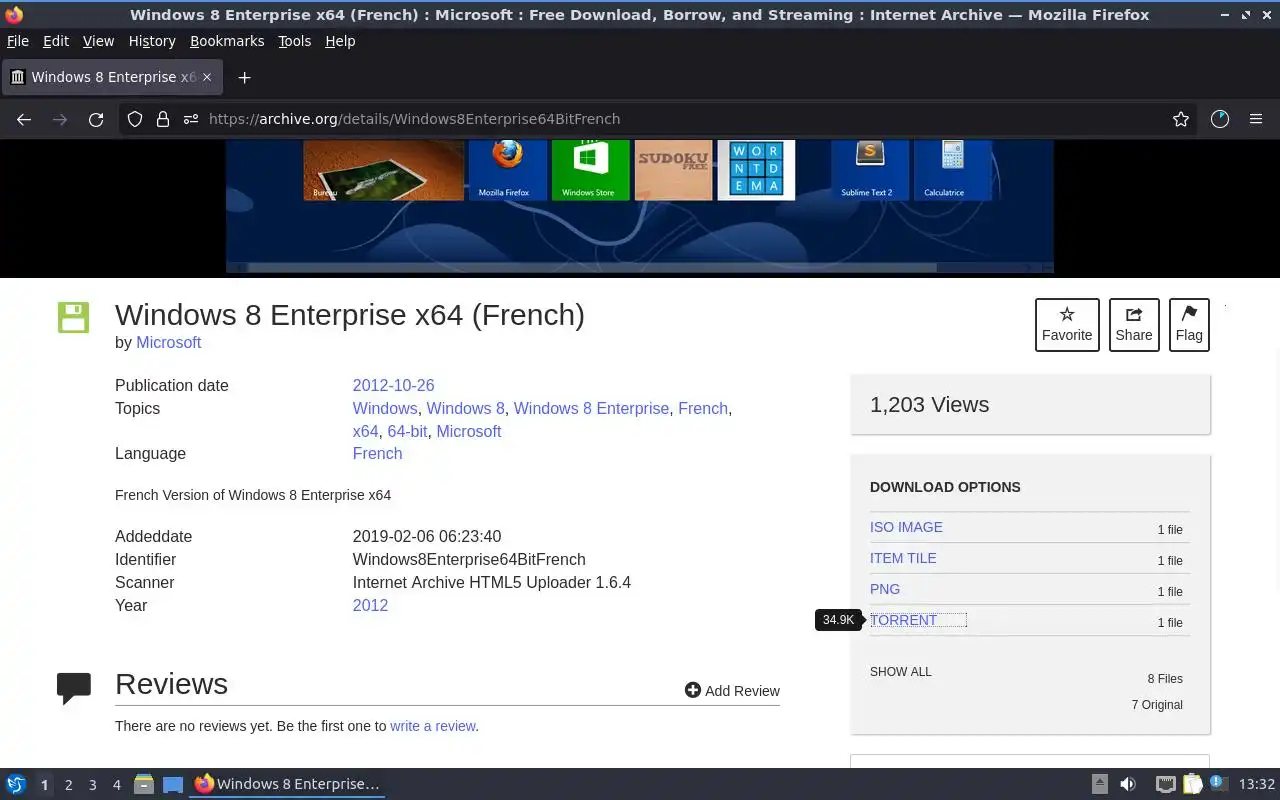Switch to workspace 3 in taskbar
This screenshot has height=800, width=1280.
click(92, 785)
